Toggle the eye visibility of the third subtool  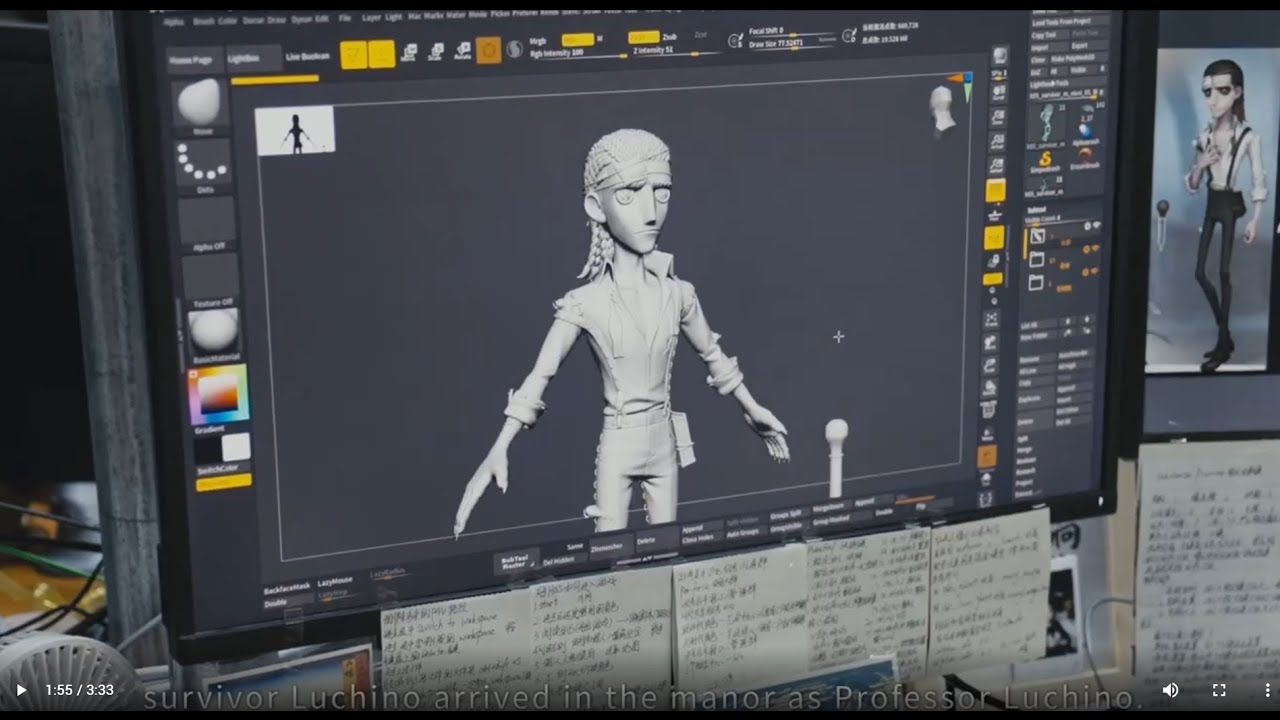(x=1092, y=271)
